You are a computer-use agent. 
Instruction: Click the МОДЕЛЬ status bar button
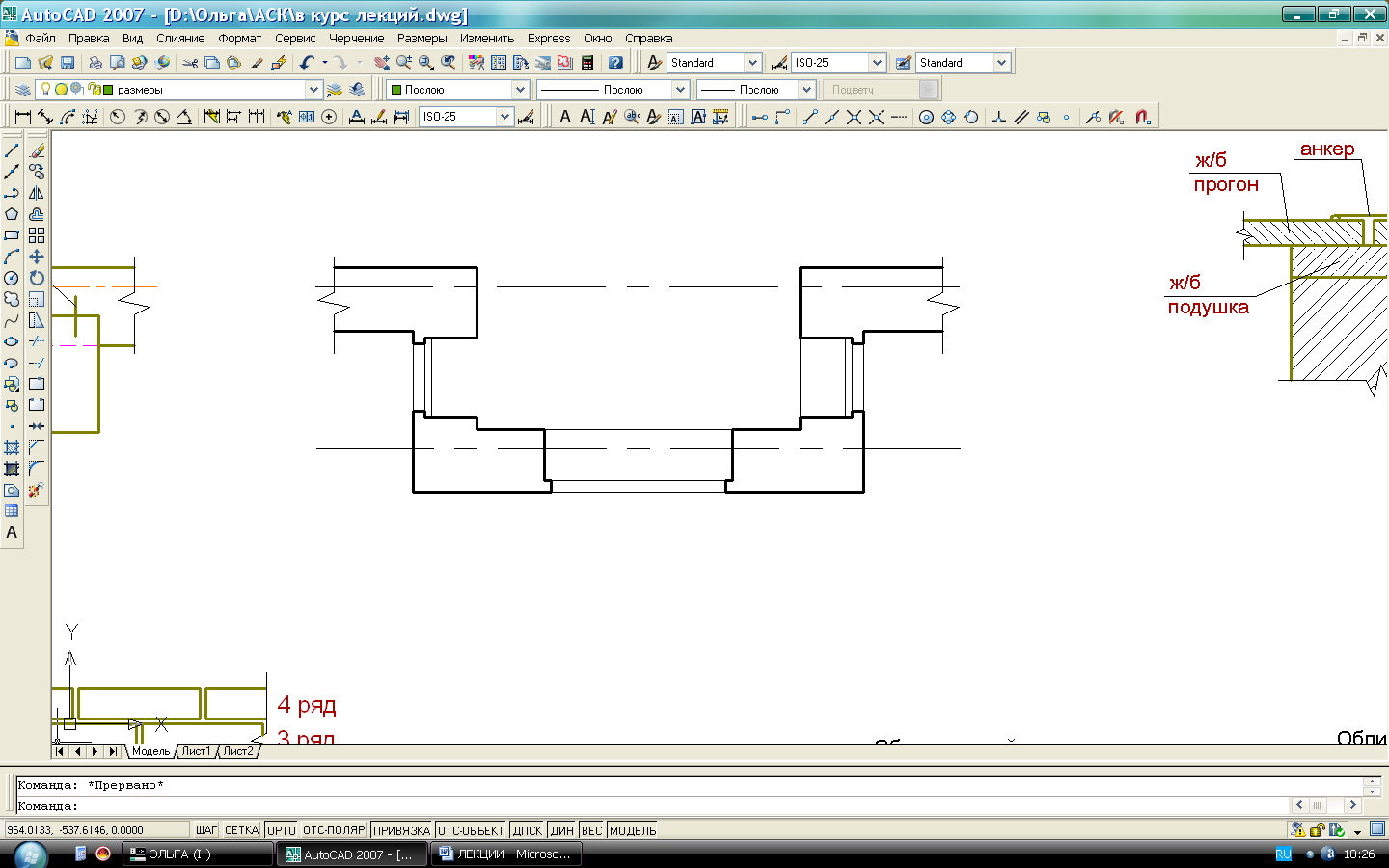(x=633, y=830)
